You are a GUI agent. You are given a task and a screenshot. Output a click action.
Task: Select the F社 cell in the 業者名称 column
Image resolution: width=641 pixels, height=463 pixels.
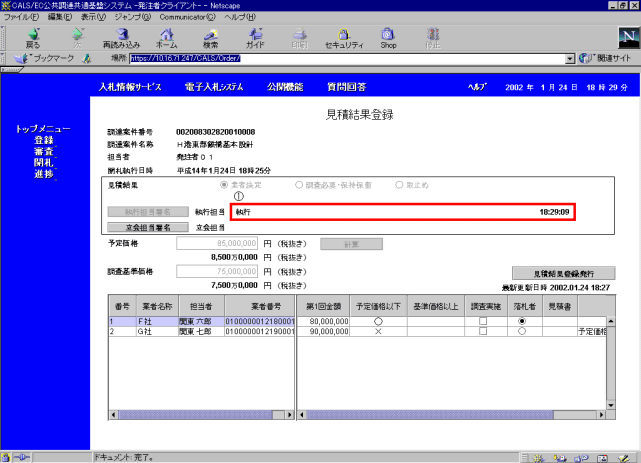pos(157,322)
